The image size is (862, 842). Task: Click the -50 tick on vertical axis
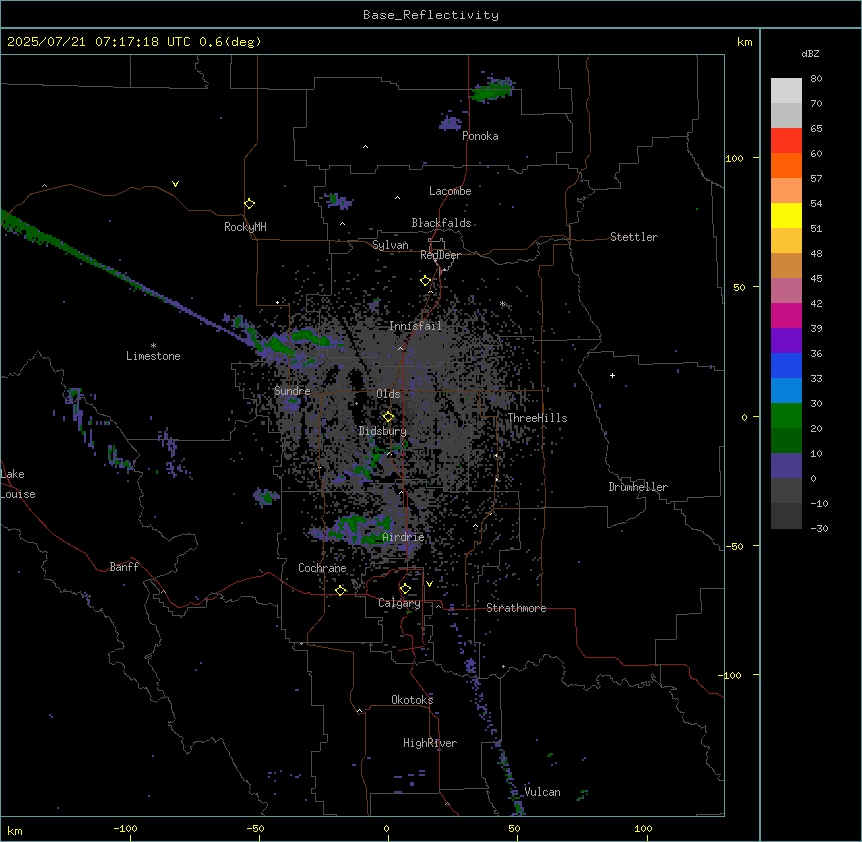point(734,546)
